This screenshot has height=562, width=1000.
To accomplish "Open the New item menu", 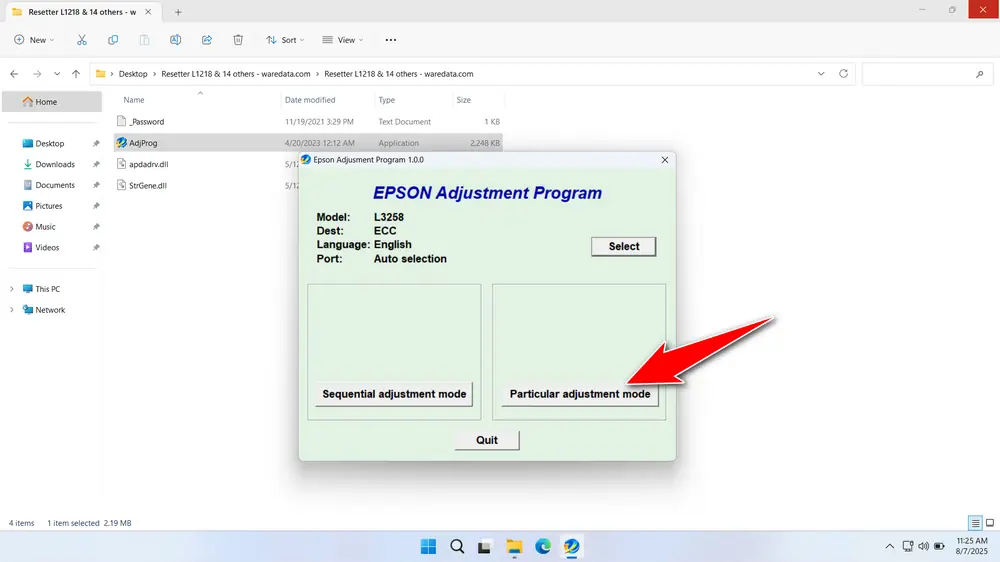I will 34,40.
